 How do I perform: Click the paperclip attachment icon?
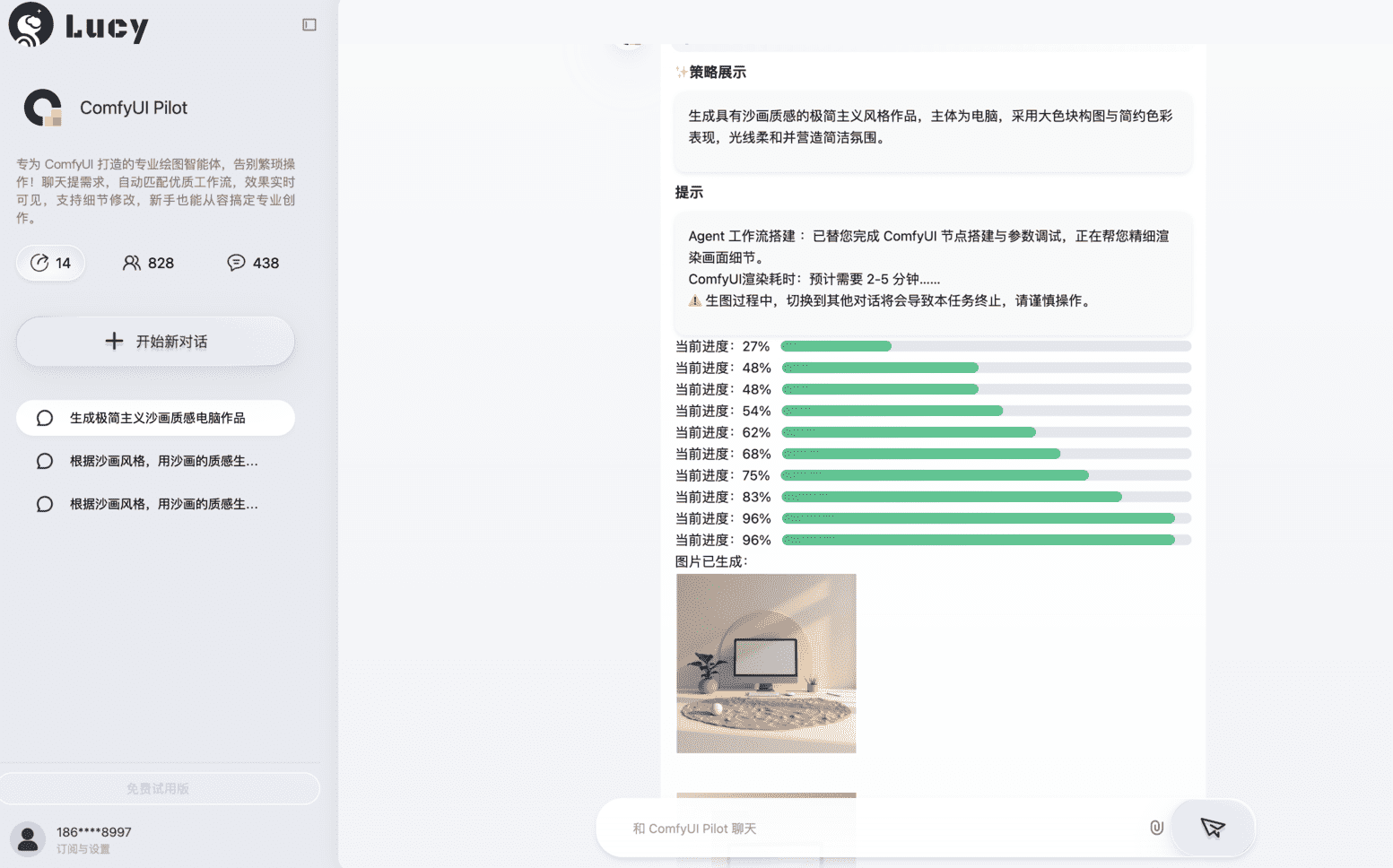tap(1156, 828)
